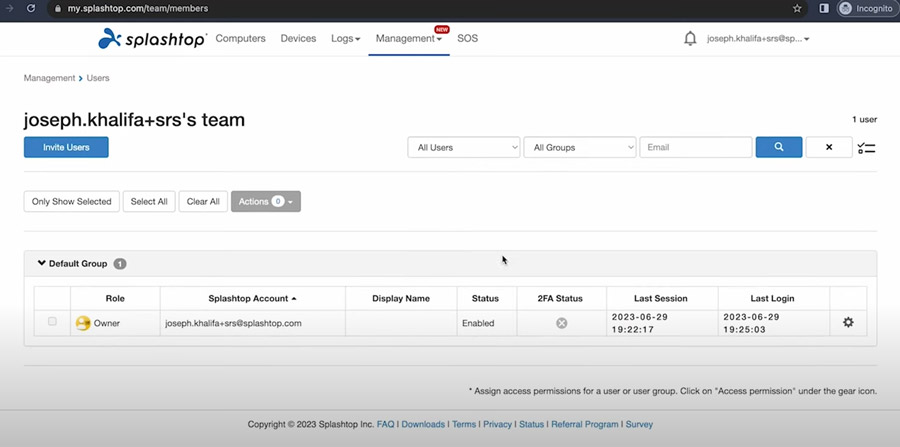Open the notifications bell
The width and height of the screenshot is (900, 447).
click(690, 38)
